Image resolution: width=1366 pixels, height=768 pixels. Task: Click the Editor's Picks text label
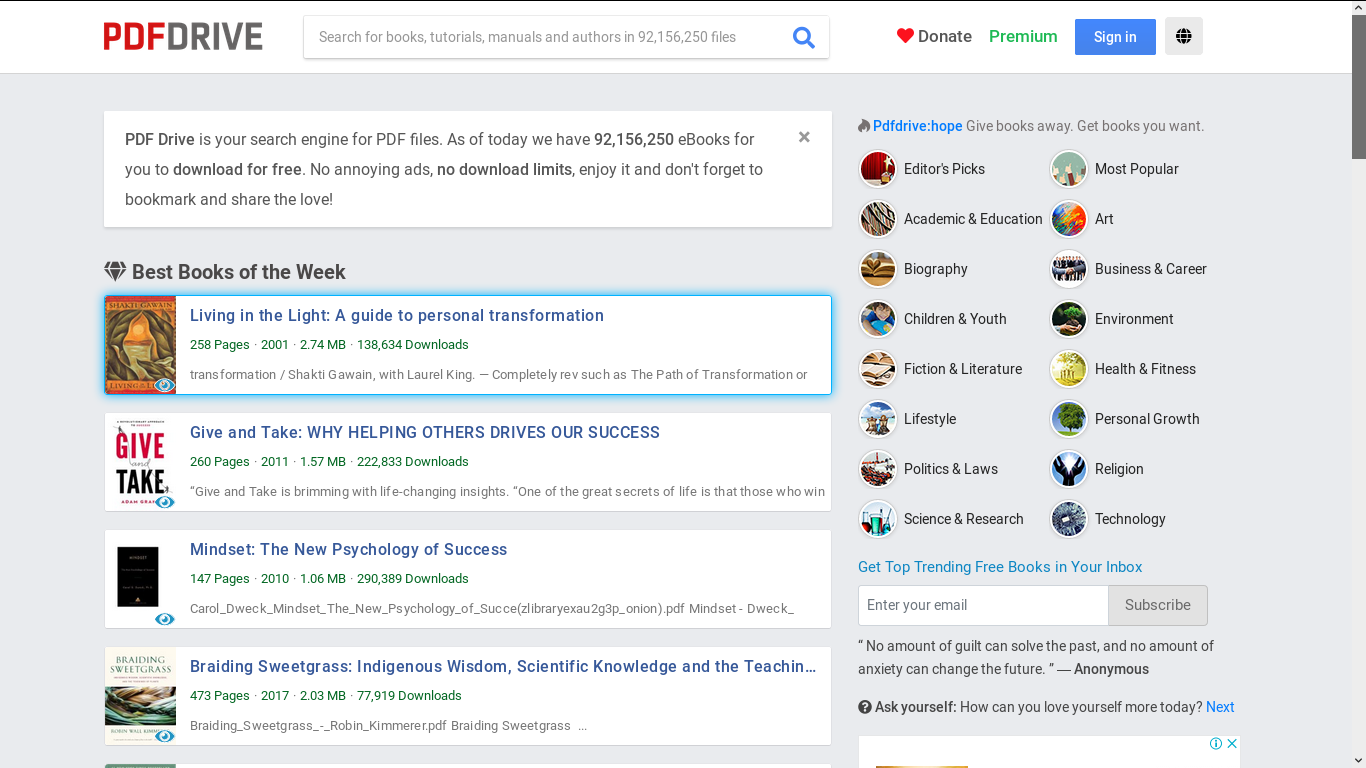tap(944, 169)
